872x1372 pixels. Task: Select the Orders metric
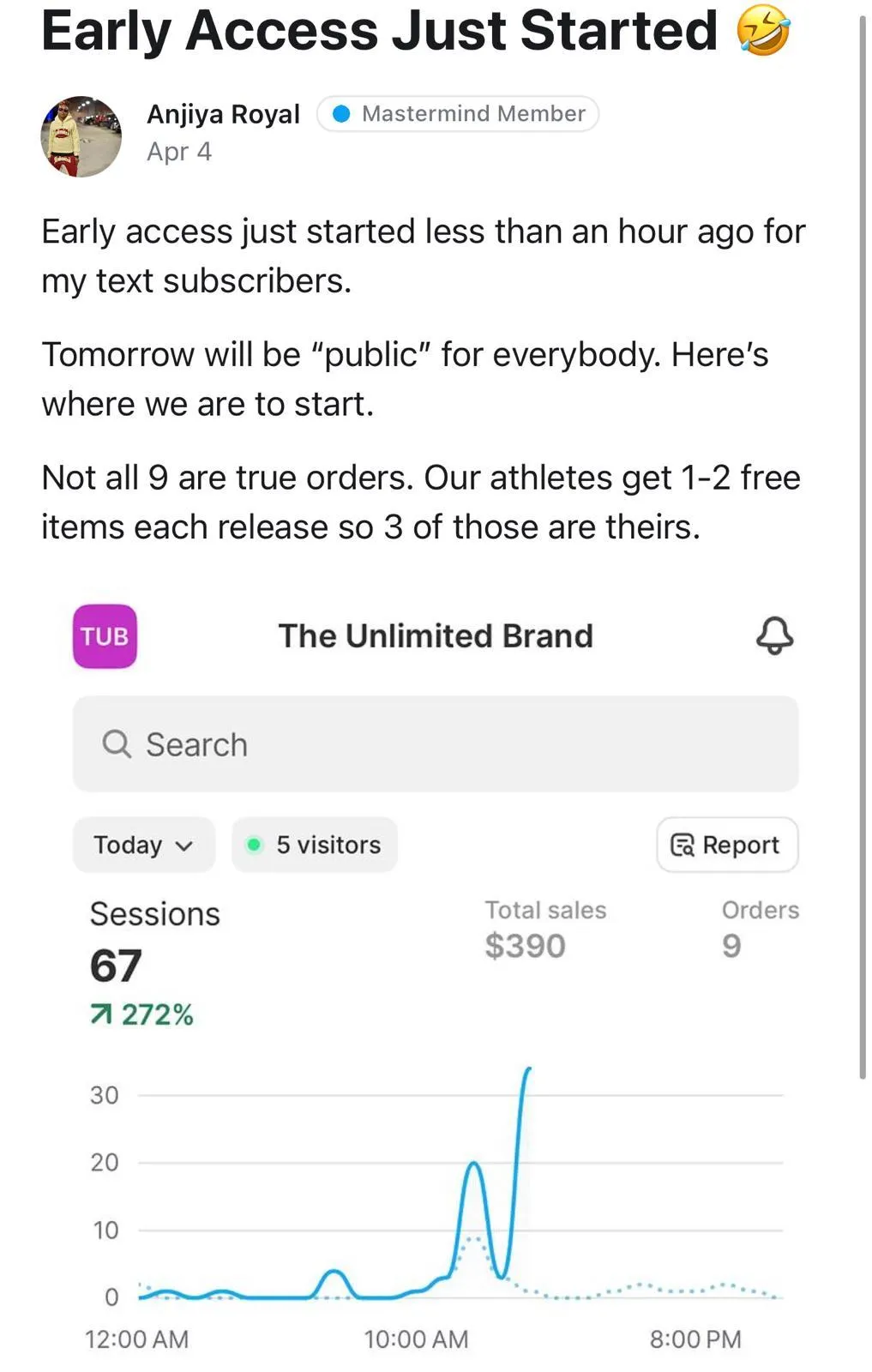[x=760, y=930]
